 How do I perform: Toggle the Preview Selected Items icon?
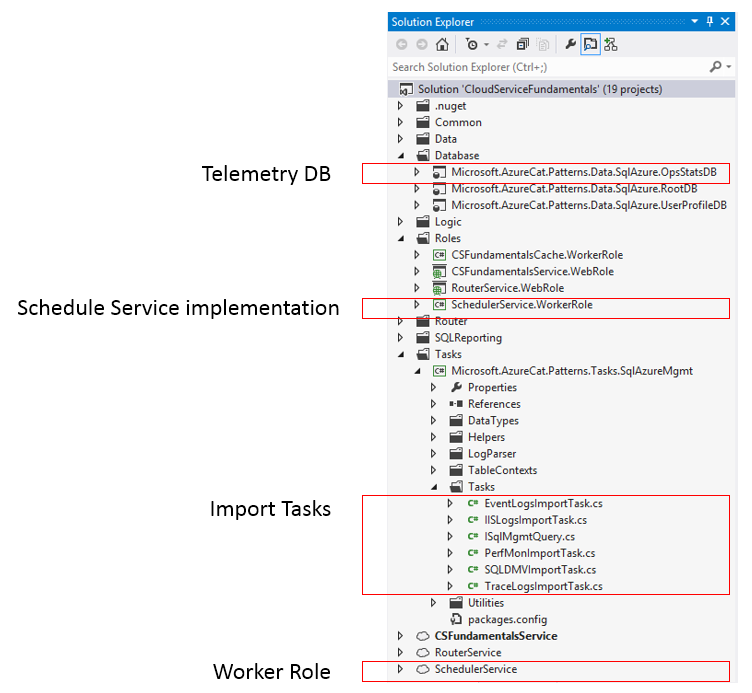[590, 45]
